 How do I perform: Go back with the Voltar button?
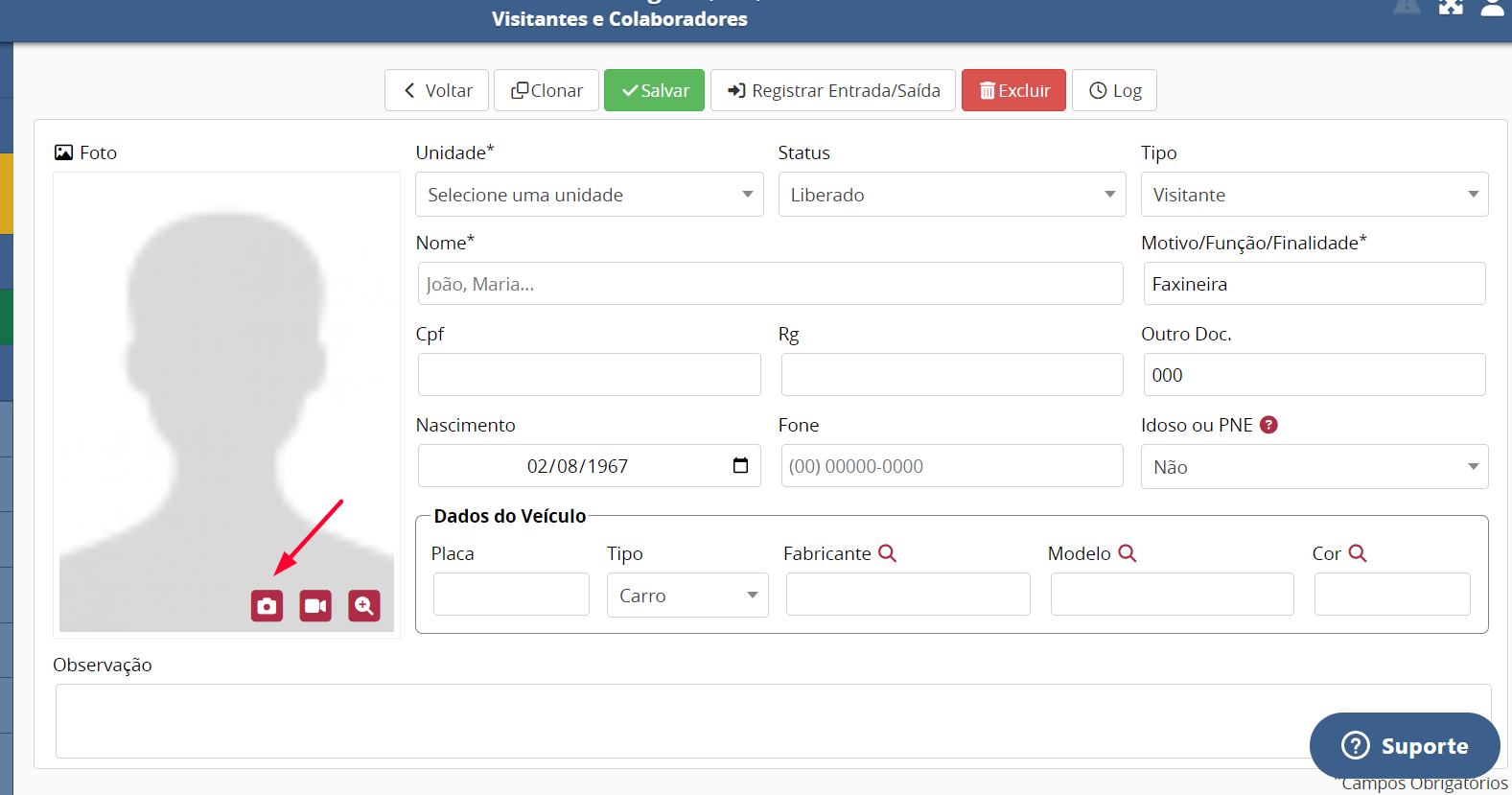tap(436, 90)
